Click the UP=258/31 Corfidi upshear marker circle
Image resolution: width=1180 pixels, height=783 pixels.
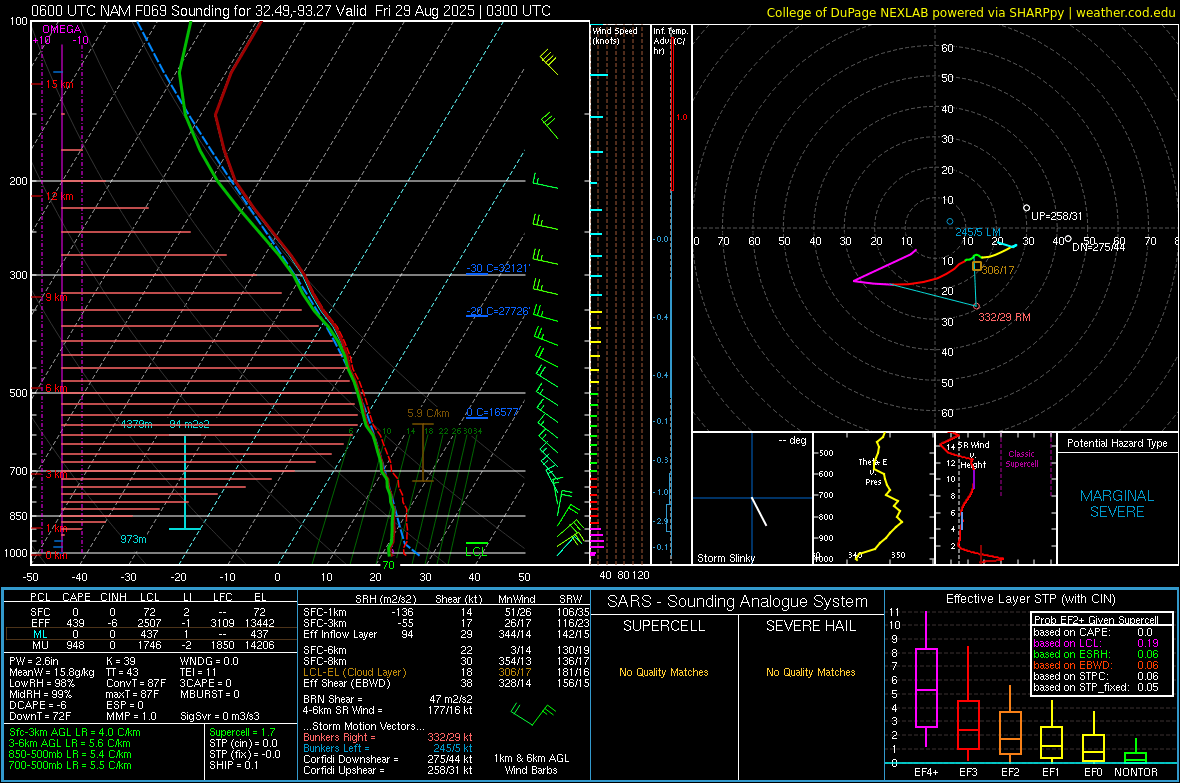point(1026,208)
